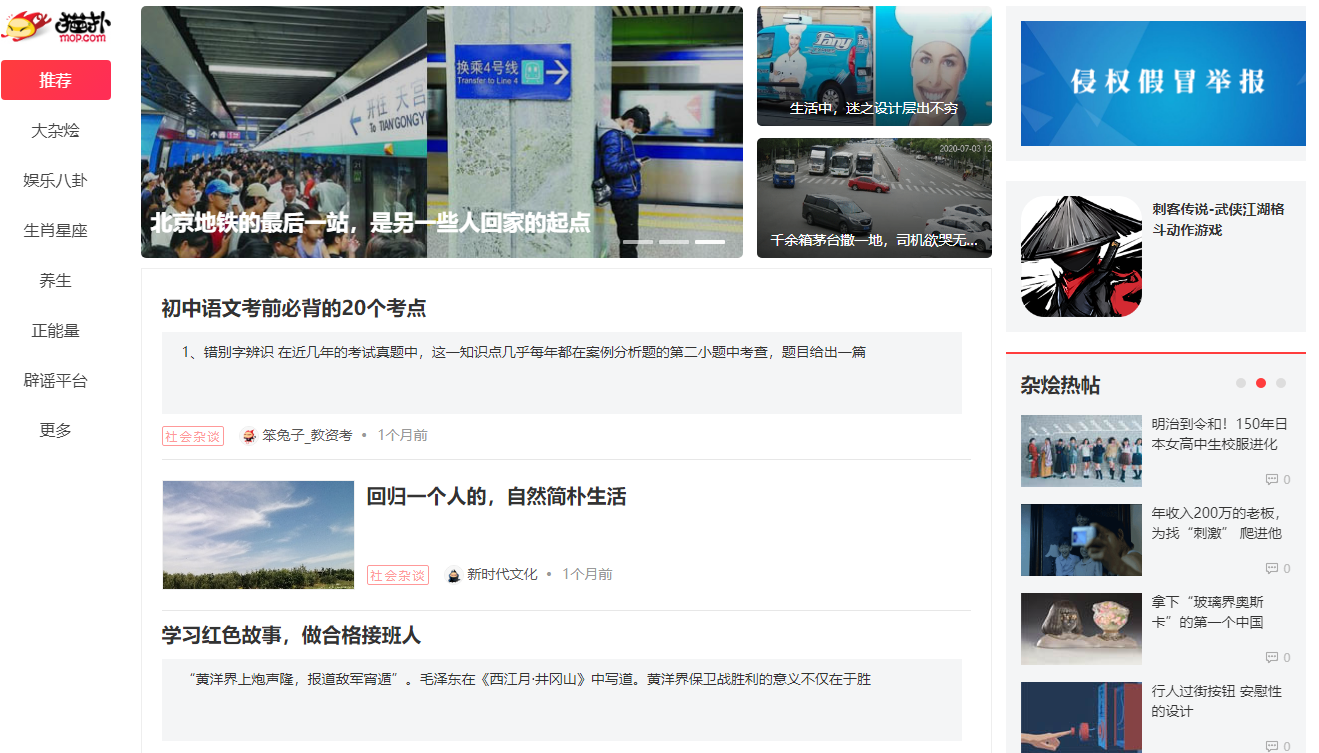1319x753 pixels.
Task: Click the 刺客传说 game app icon
Action: coord(1081,256)
